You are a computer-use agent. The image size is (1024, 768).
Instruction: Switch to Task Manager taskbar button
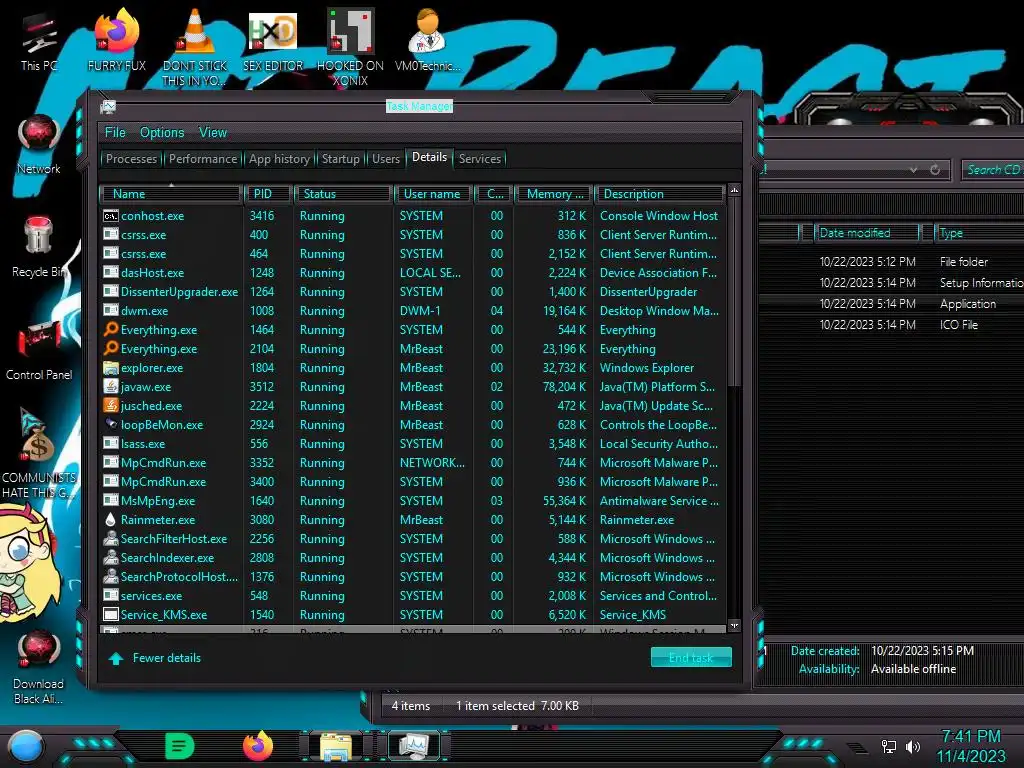click(413, 746)
